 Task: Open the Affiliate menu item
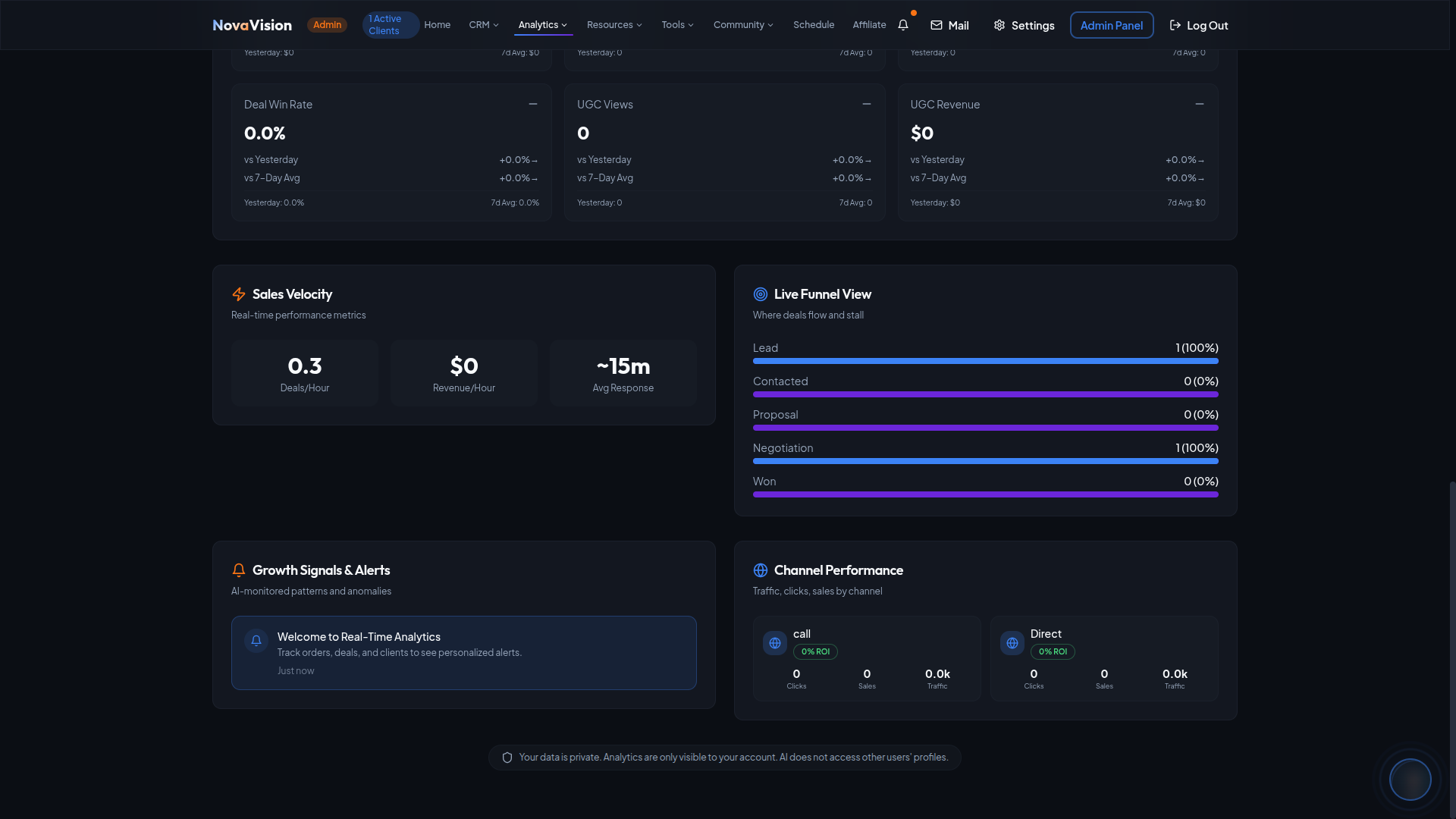pyautogui.click(x=869, y=25)
